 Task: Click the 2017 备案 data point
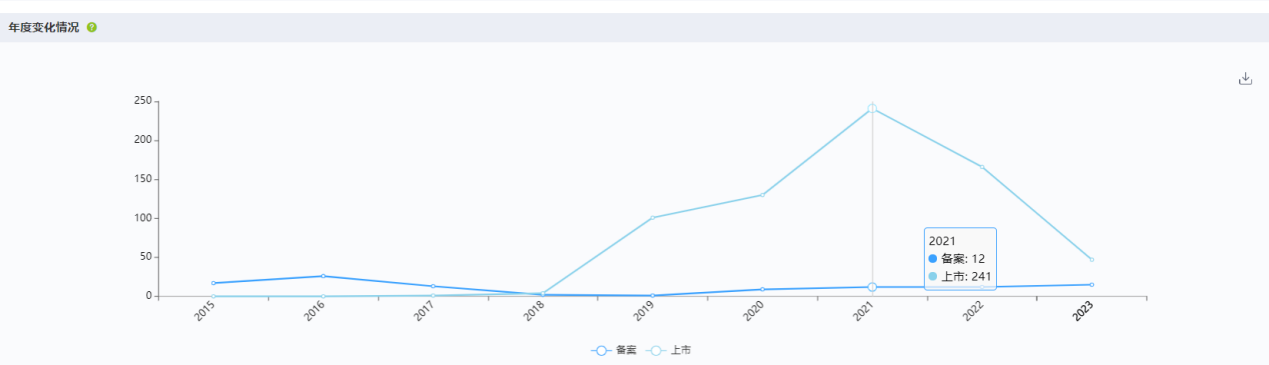pyautogui.click(x=433, y=286)
